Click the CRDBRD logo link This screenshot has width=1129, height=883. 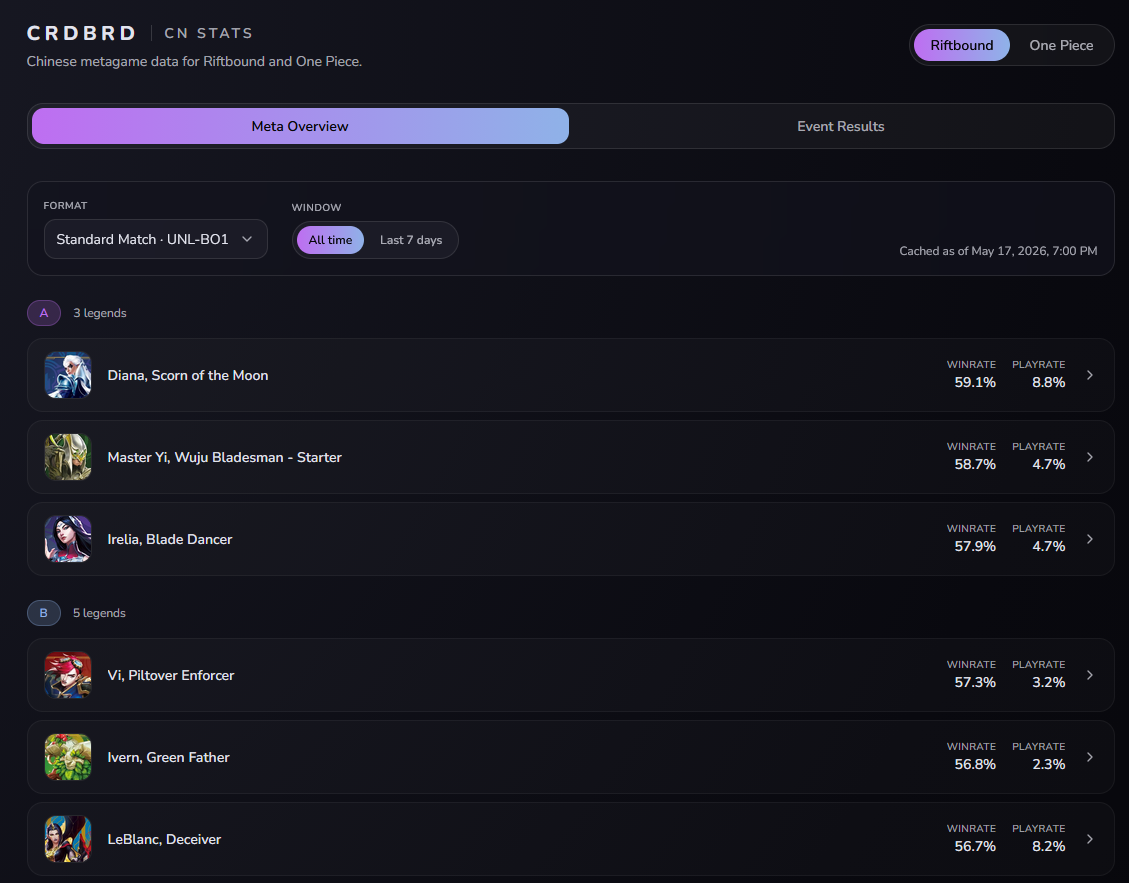[81, 33]
